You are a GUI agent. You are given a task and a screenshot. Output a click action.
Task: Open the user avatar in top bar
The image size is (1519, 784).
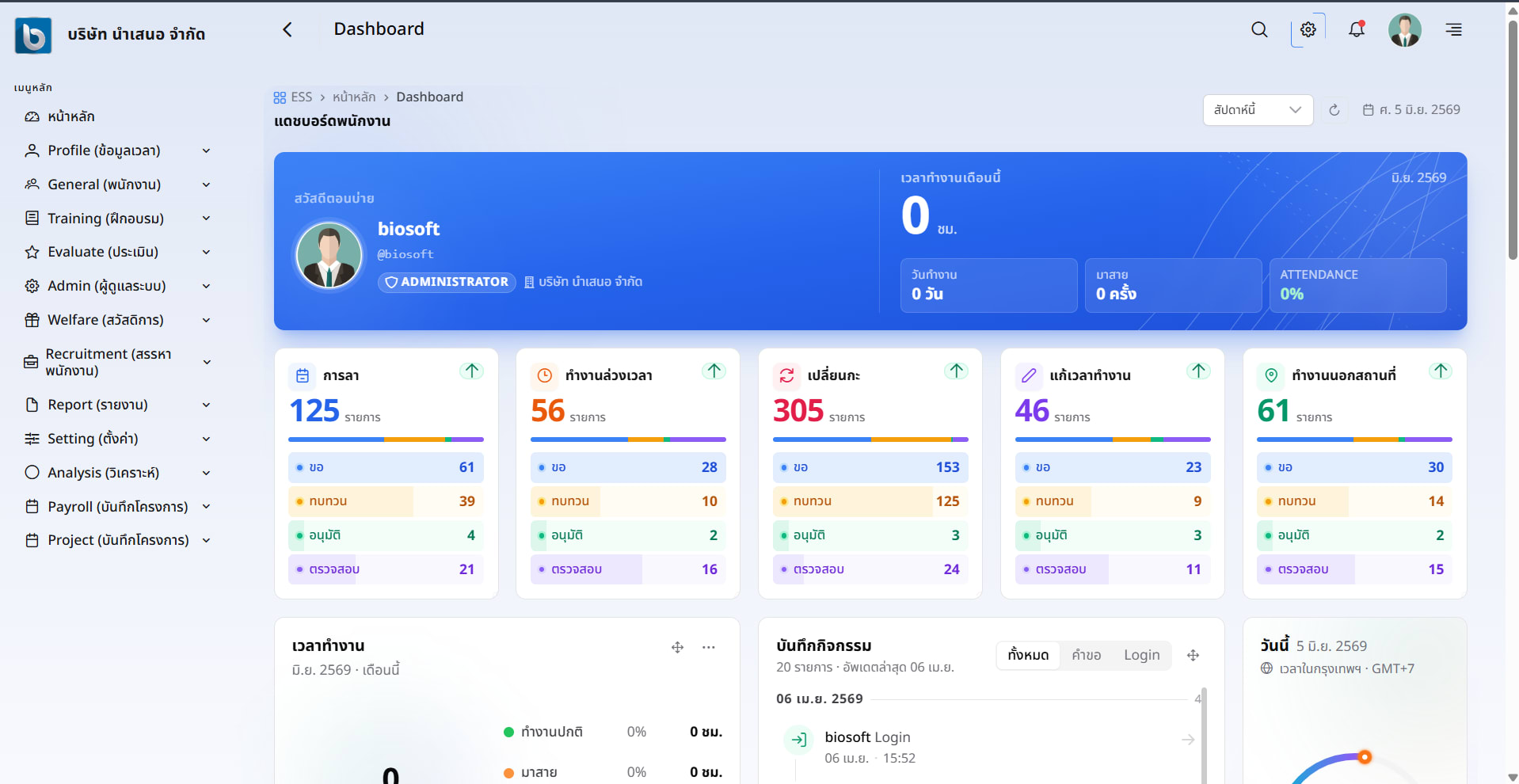tap(1405, 30)
